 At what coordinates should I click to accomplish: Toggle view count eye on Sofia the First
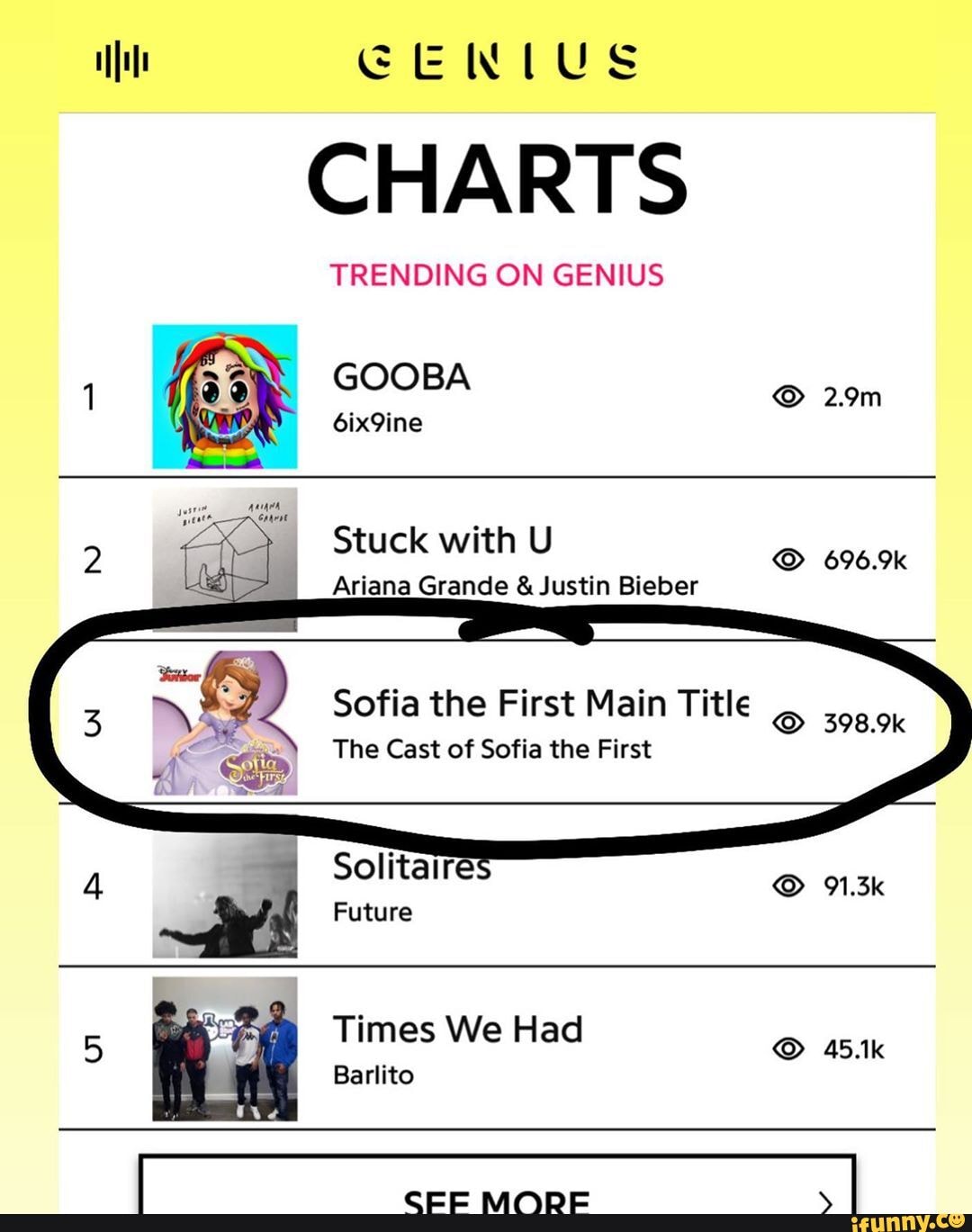pos(788,723)
